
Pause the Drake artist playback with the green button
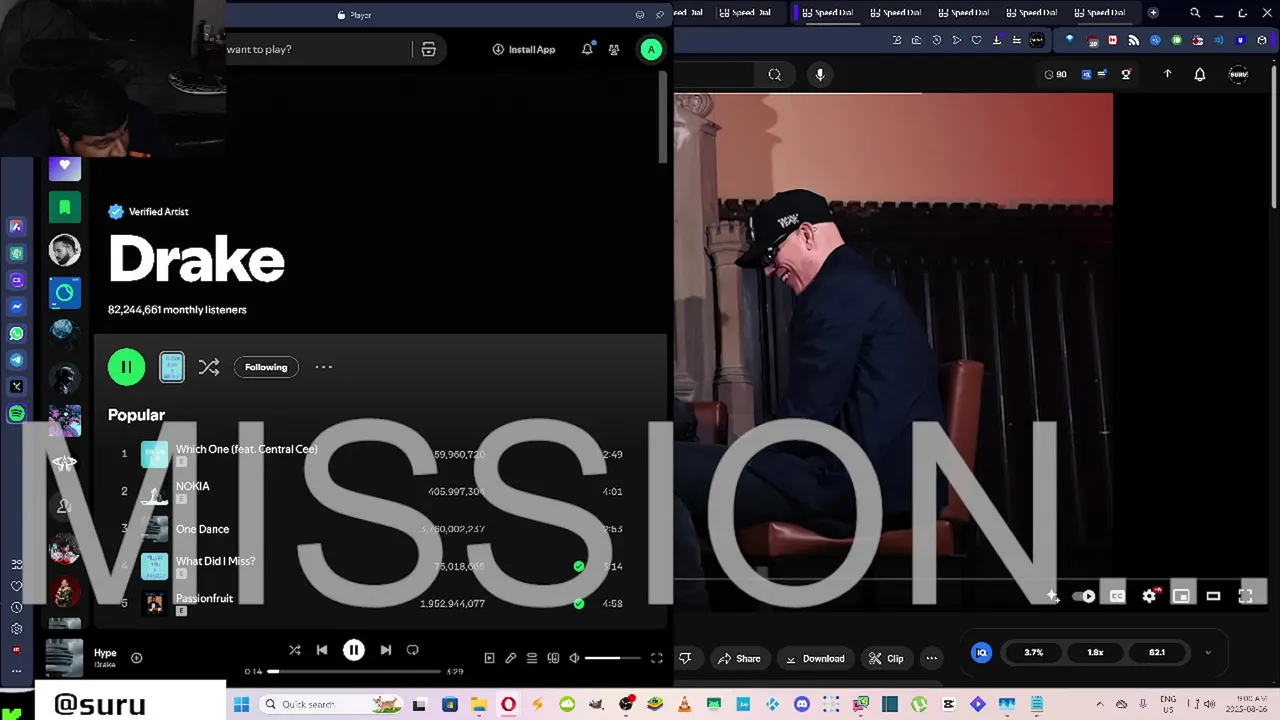[x=126, y=367]
